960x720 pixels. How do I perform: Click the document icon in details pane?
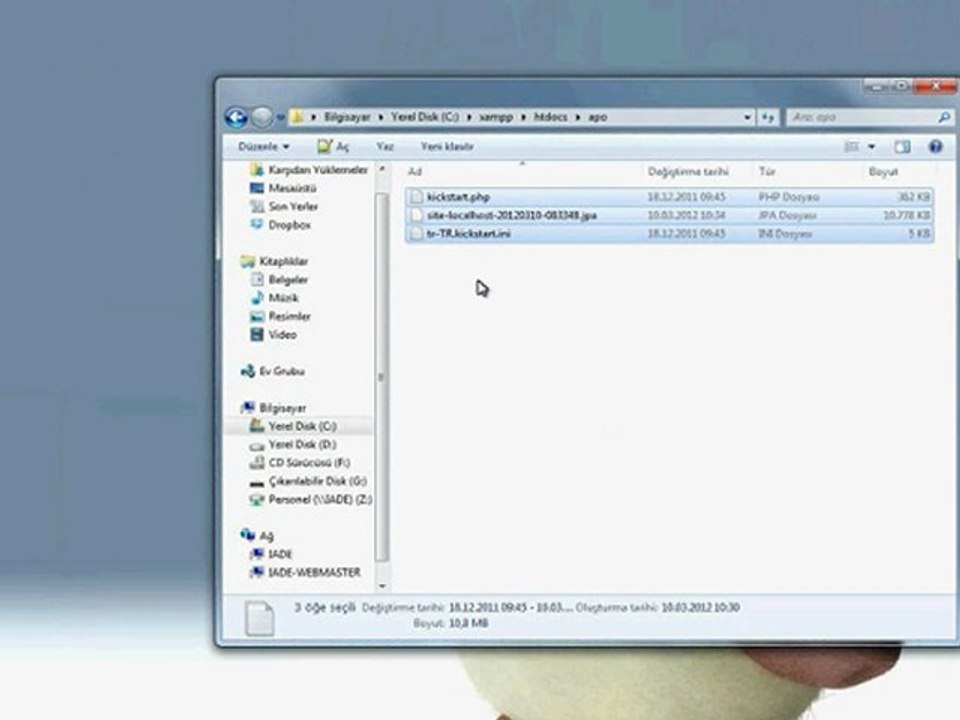click(x=260, y=618)
